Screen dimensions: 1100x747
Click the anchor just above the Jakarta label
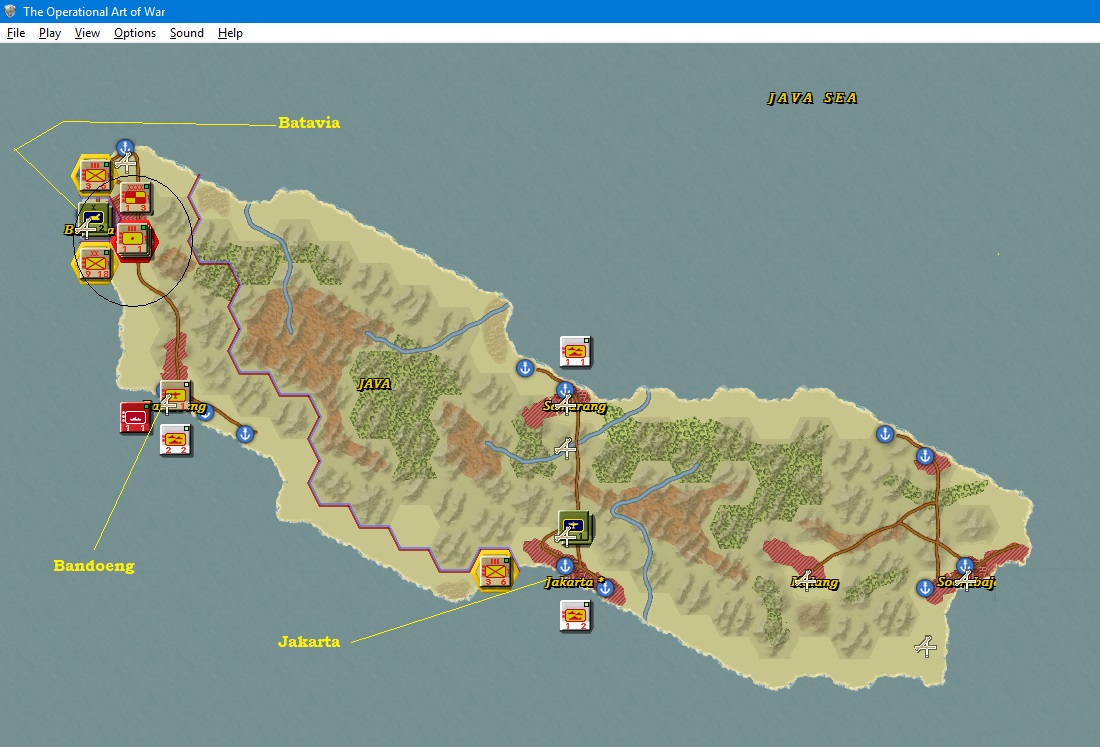pos(565,565)
